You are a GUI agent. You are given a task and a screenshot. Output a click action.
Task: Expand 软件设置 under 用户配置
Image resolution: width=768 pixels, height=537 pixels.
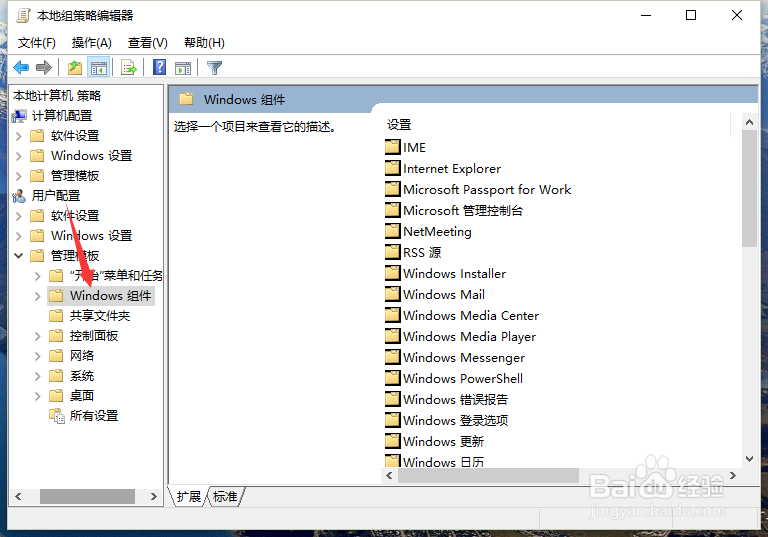coord(19,216)
